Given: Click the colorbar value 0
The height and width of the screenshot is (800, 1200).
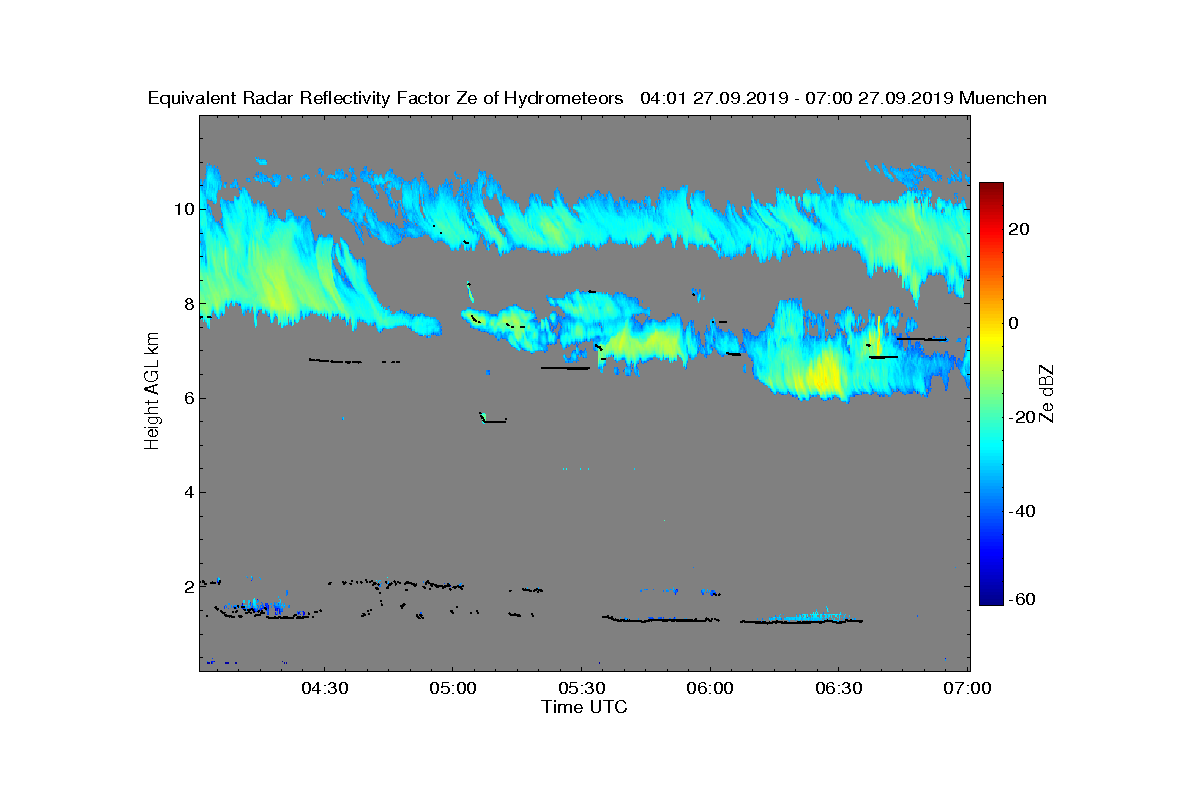Looking at the screenshot, I should 1014,323.
